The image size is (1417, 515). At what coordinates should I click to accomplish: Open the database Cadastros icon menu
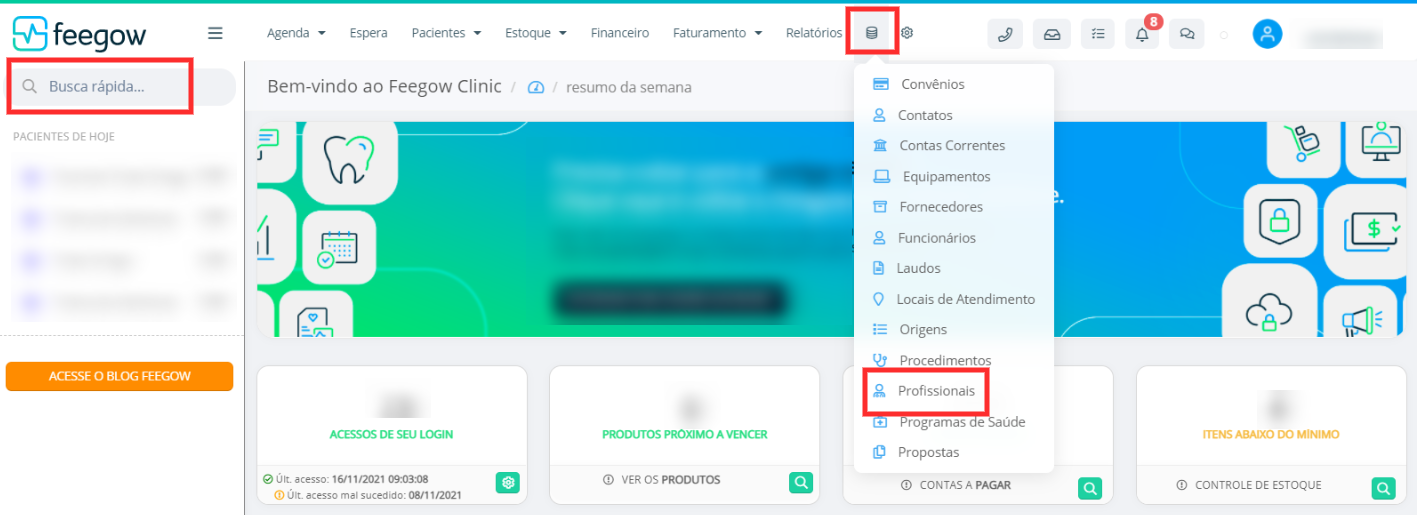click(872, 33)
